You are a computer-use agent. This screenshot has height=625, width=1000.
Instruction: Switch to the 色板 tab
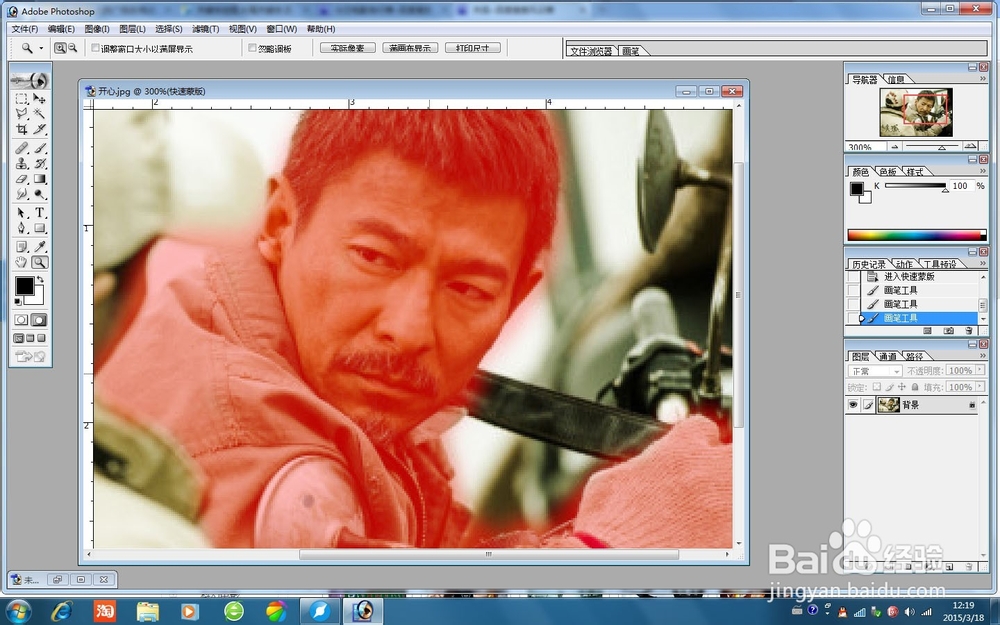click(888, 172)
